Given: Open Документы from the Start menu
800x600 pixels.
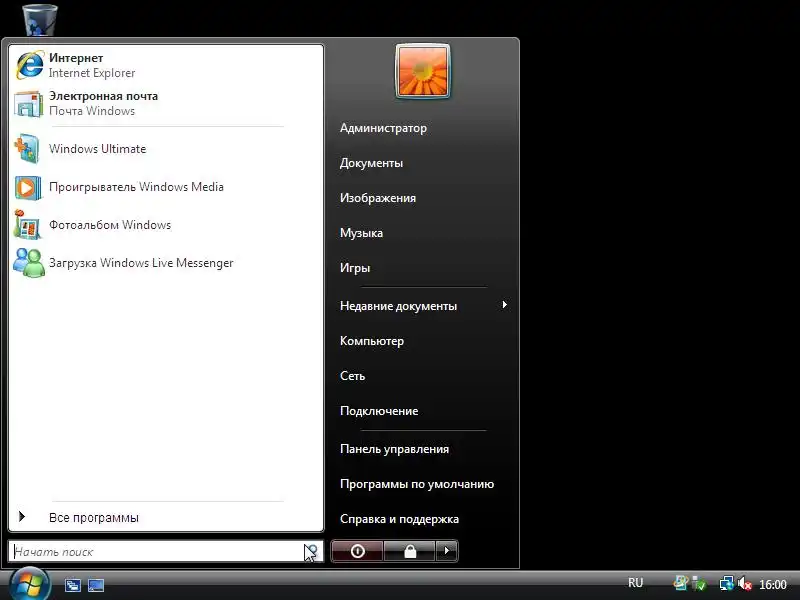Looking at the screenshot, I should (371, 163).
